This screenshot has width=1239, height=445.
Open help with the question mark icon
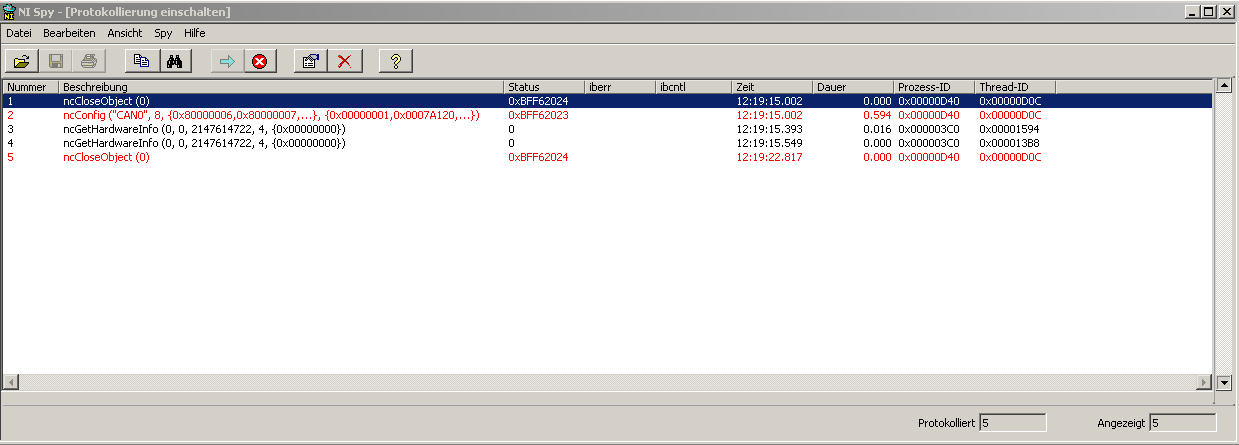pyautogui.click(x=396, y=61)
